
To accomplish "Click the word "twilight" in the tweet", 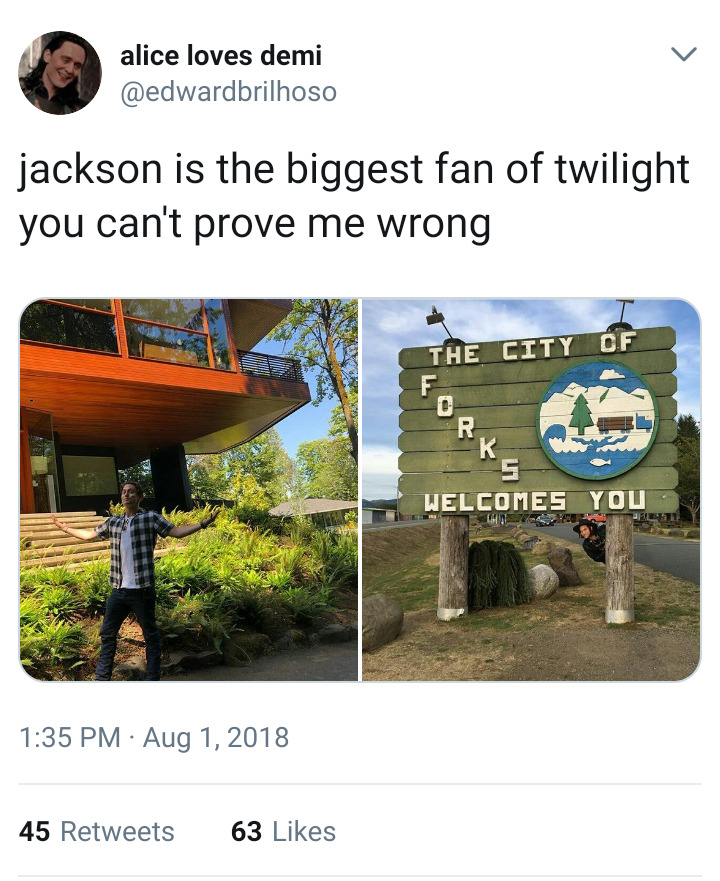I will [623, 169].
